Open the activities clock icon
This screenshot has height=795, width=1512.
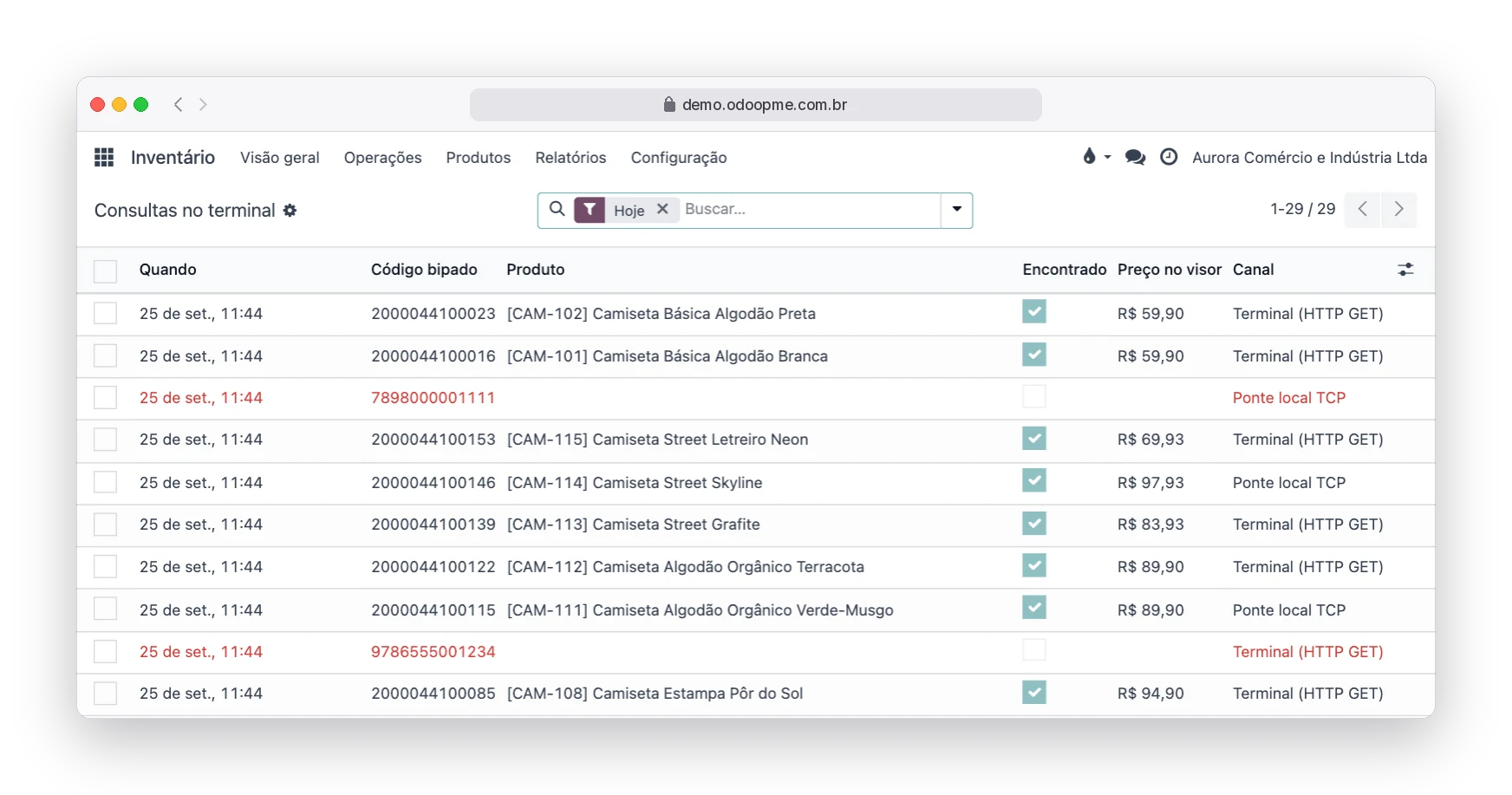(1169, 157)
